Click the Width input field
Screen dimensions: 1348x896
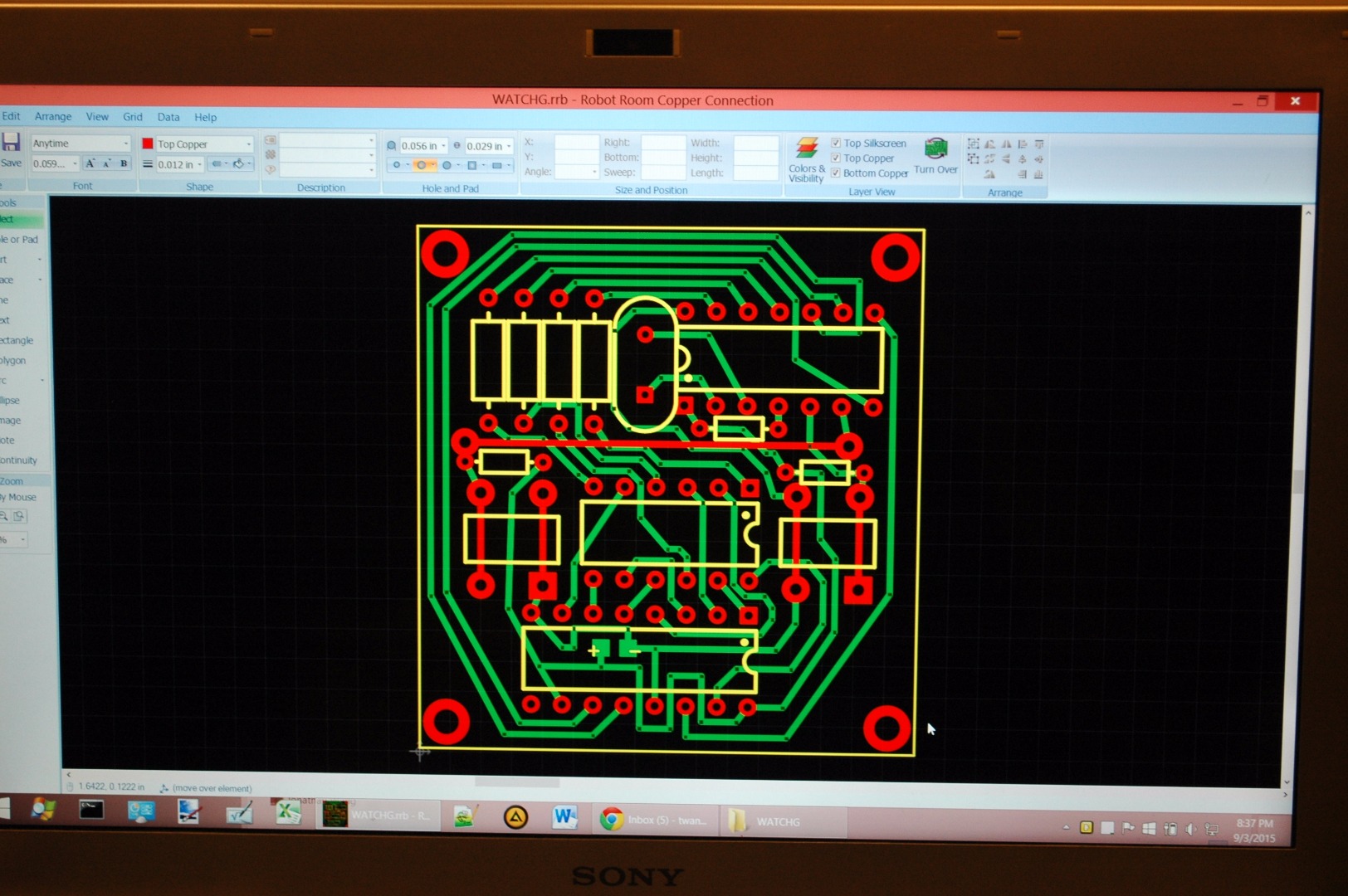pos(756,143)
